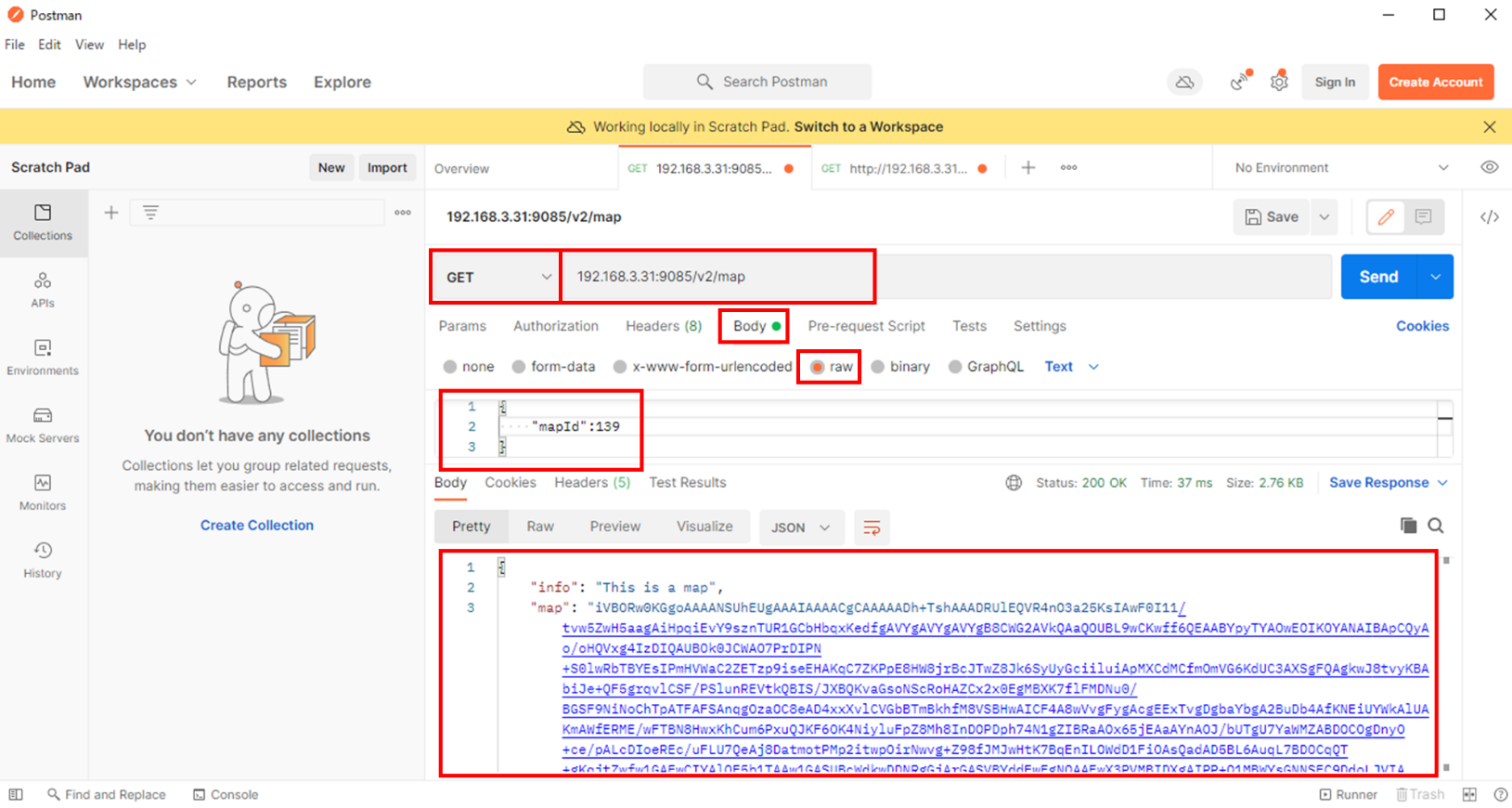Select the none body type
The image size is (1512, 808).
(450, 367)
